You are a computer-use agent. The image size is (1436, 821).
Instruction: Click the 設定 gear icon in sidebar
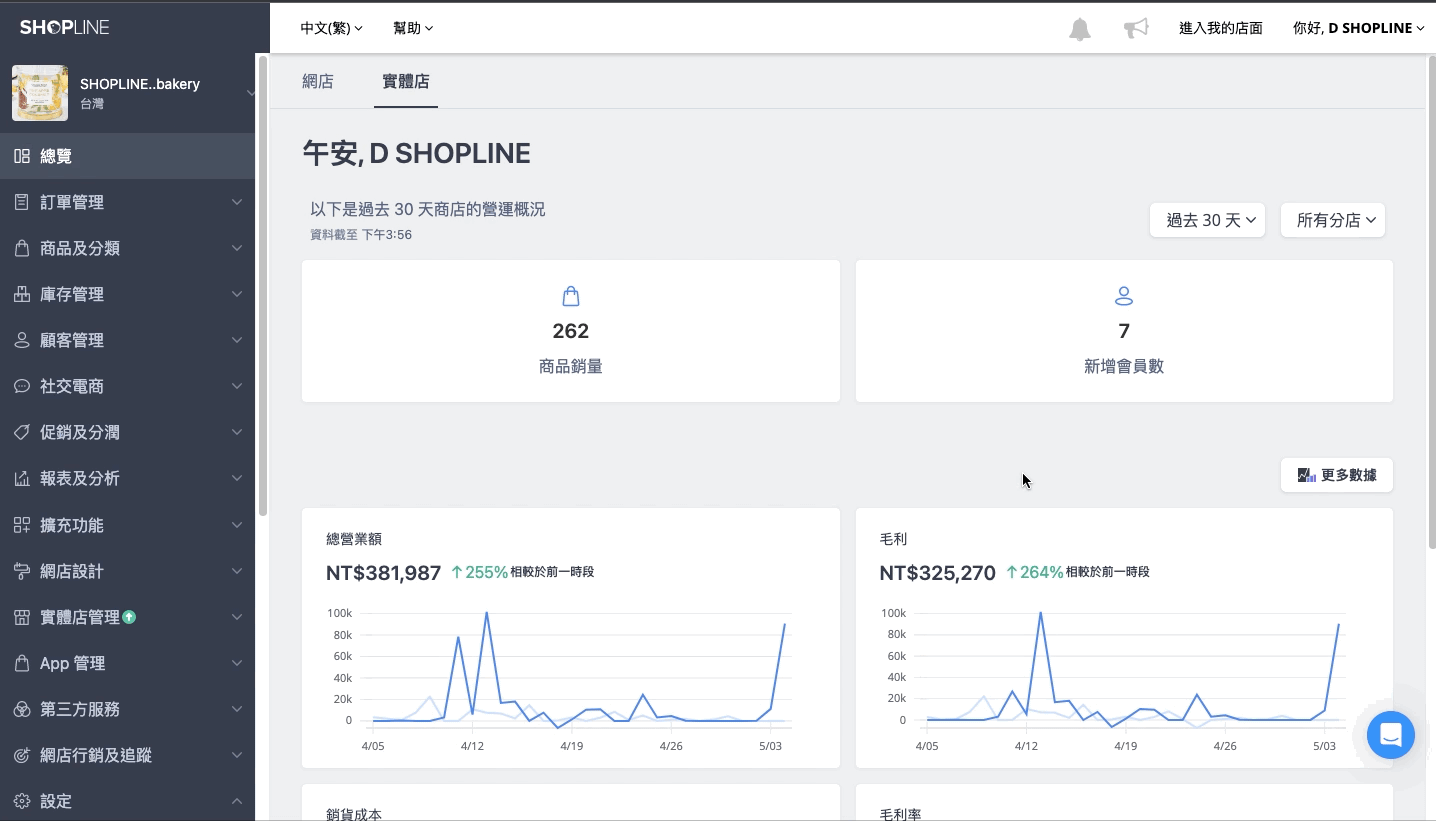coord(22,801)
